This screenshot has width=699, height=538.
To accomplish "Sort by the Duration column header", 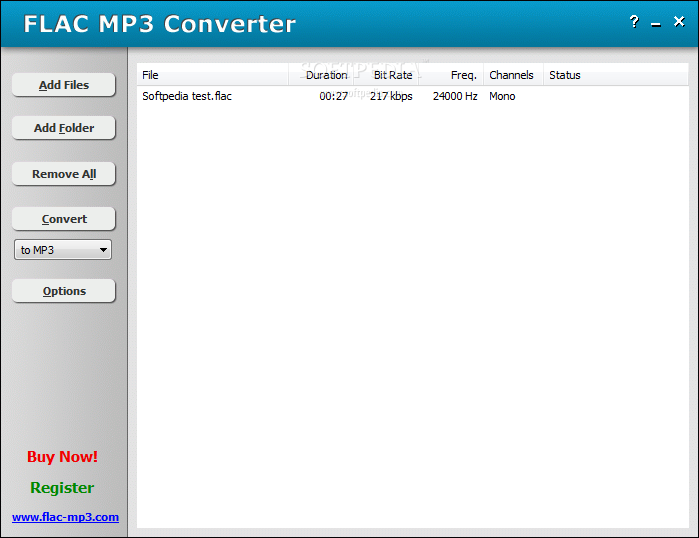I will 321,75.
